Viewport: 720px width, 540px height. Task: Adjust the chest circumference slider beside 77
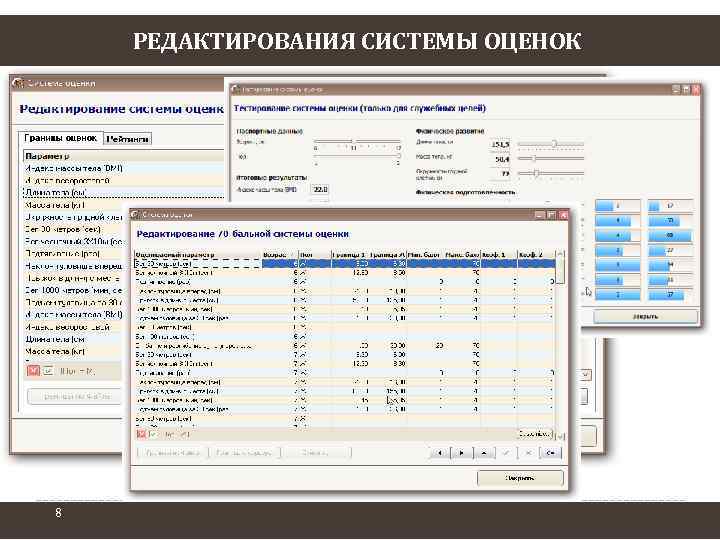[x=551, y=174]
